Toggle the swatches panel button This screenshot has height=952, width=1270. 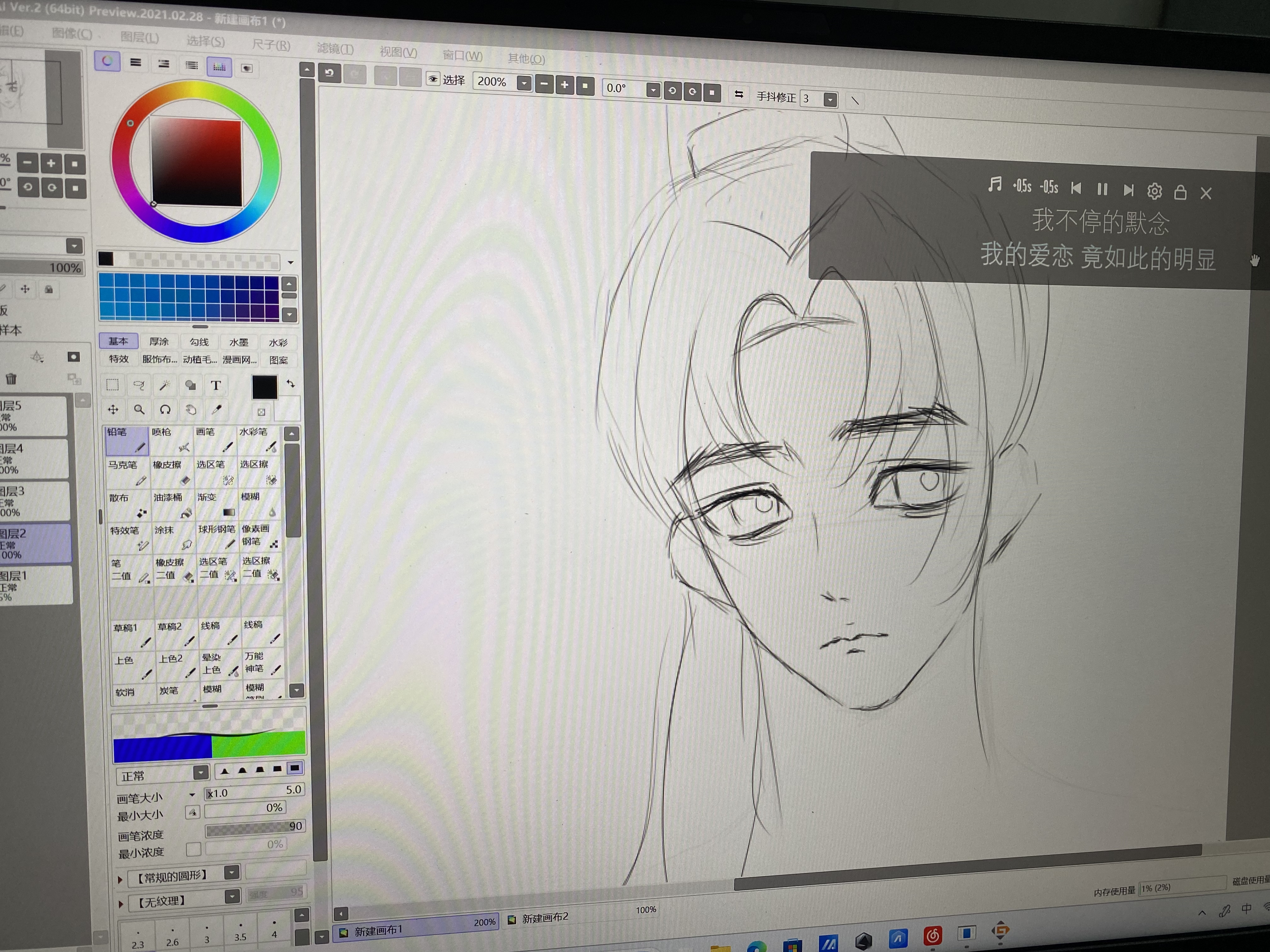pyautogui.click(x=219, y=66)
